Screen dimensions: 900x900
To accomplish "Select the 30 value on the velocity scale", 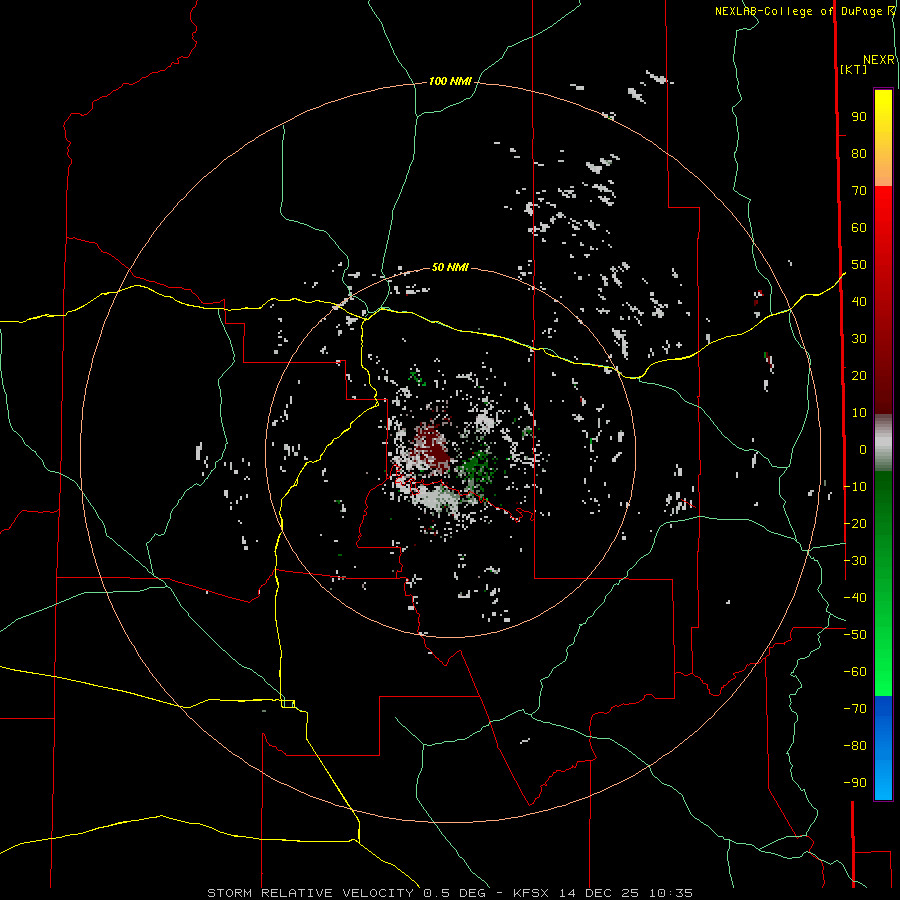I will tap(859, 339).
